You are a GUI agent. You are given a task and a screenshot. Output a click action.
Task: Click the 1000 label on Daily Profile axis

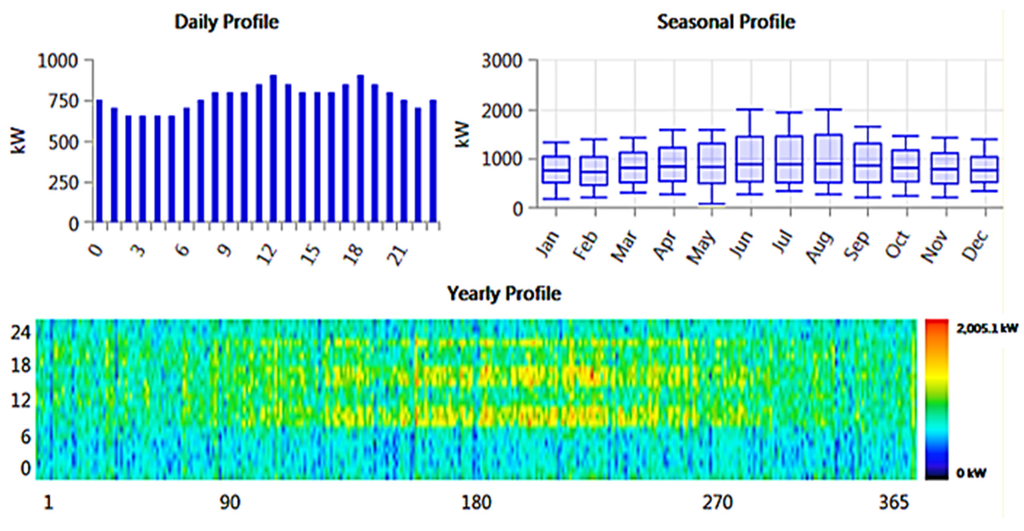pos(58,61)
